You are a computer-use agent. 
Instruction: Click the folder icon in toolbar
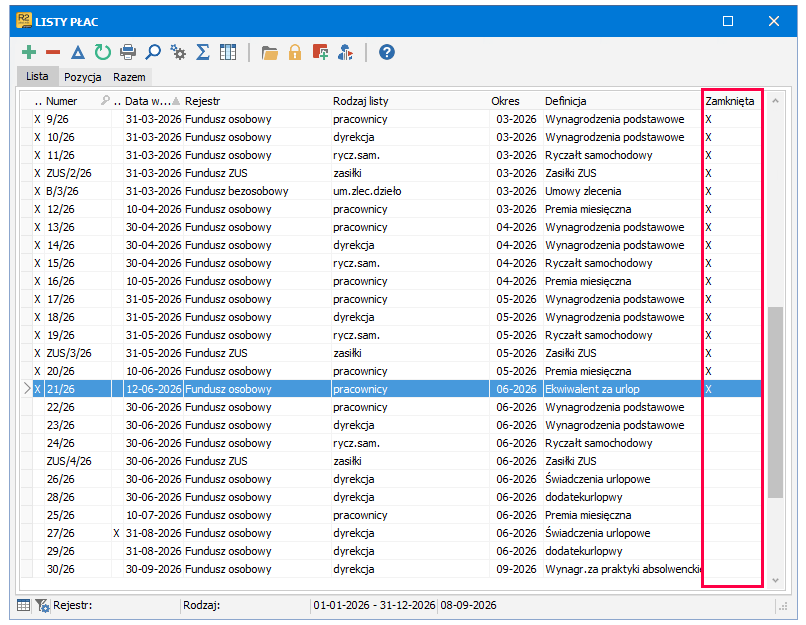point(269,52)
